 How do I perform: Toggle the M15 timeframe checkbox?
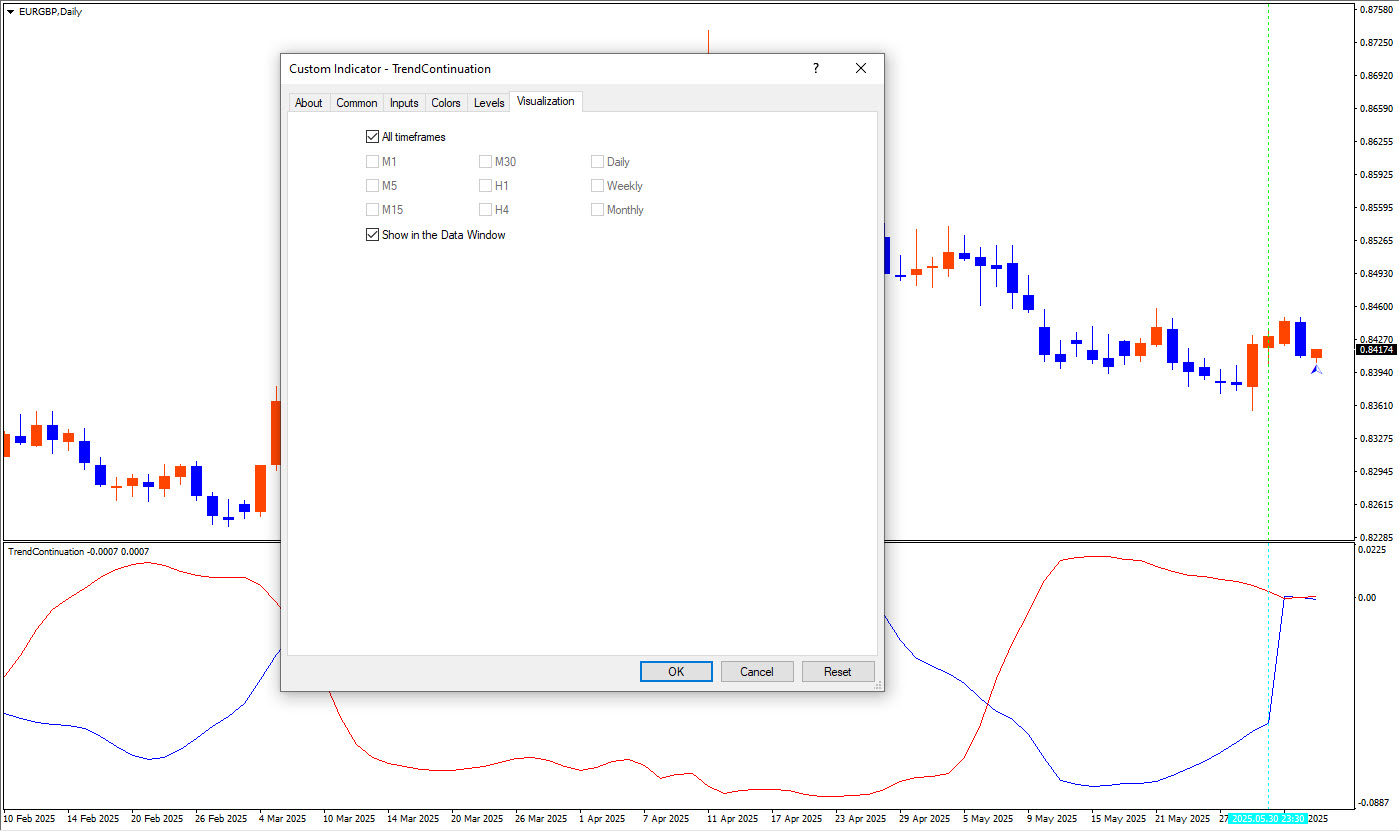373,210
